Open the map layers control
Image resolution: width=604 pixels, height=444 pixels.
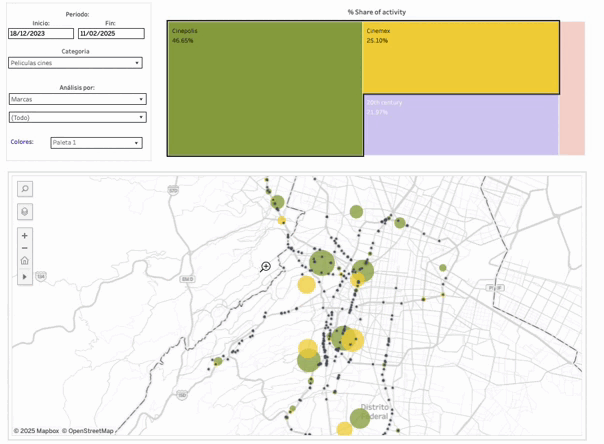click(x=25, y=212)
